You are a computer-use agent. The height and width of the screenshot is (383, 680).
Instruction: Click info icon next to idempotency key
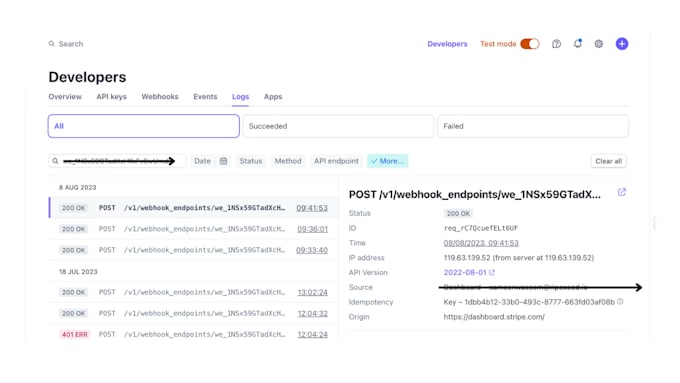coord(620,301)
